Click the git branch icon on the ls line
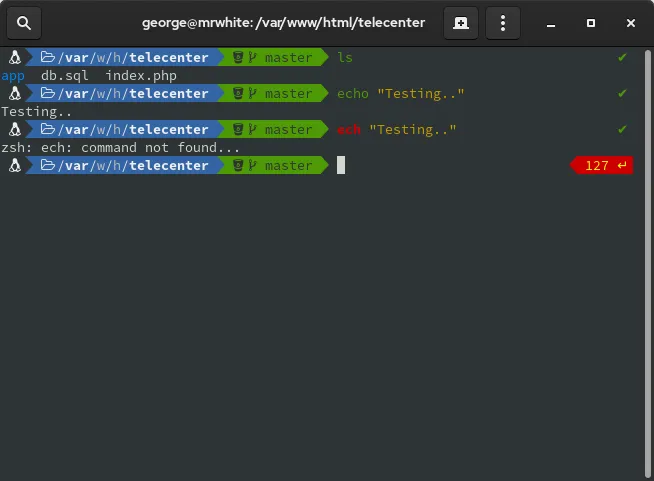654x481 pixels. click(252, 57)
